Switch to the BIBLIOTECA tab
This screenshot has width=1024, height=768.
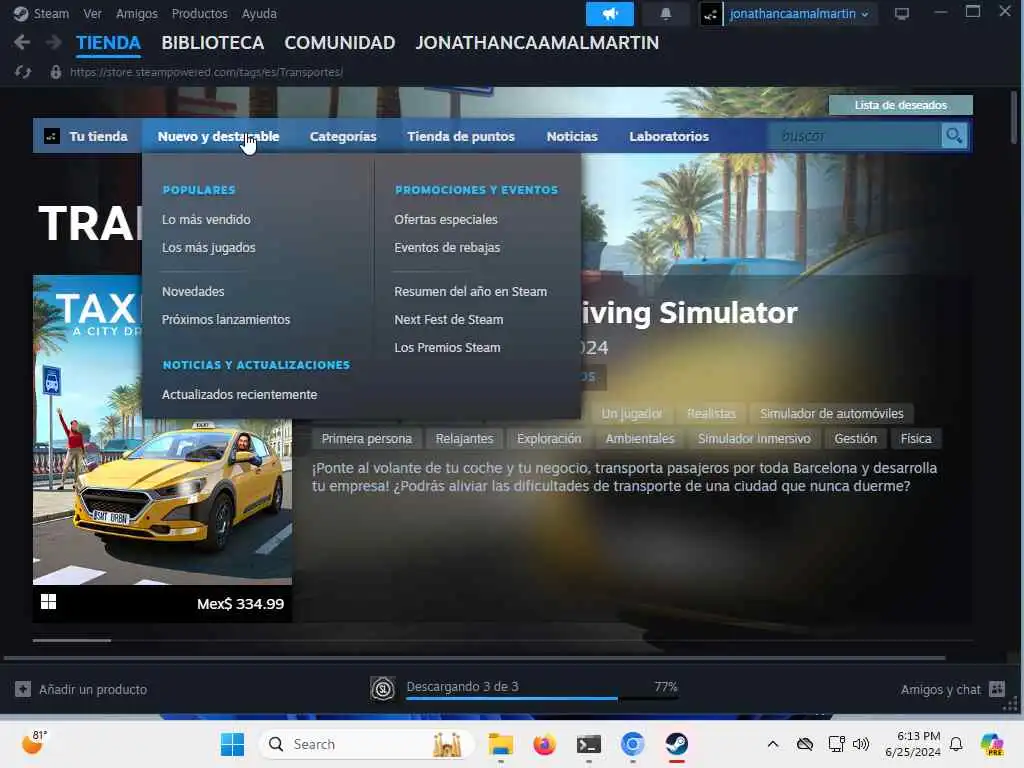(213, 42)
